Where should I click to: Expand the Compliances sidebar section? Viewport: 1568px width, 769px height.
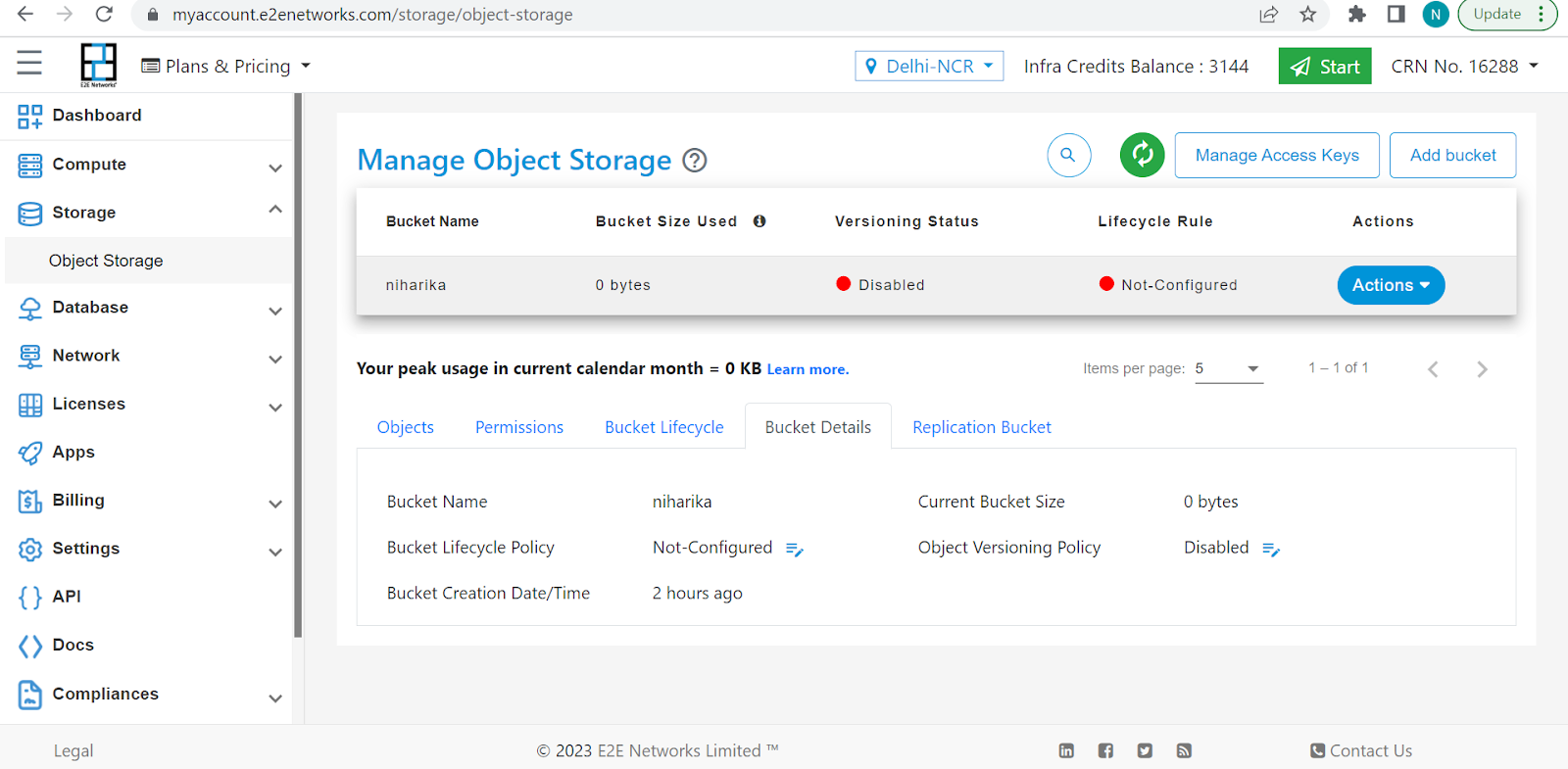pos(275,697)
